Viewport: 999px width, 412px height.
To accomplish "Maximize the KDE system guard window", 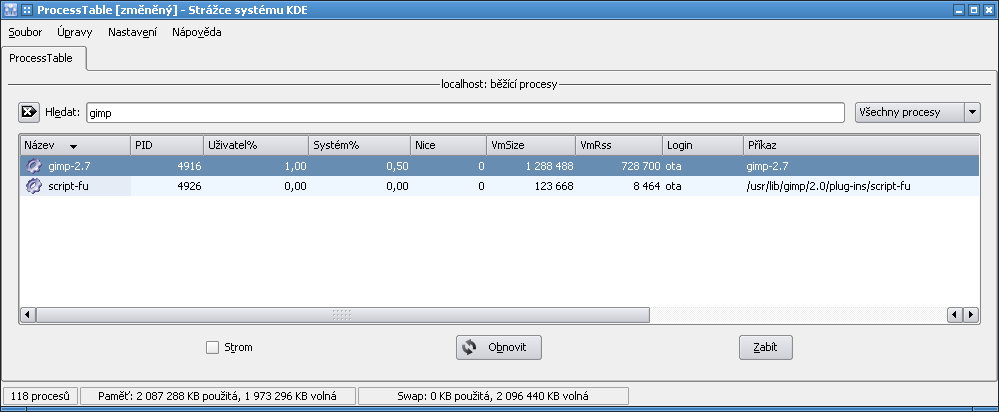I will (974, 10).
